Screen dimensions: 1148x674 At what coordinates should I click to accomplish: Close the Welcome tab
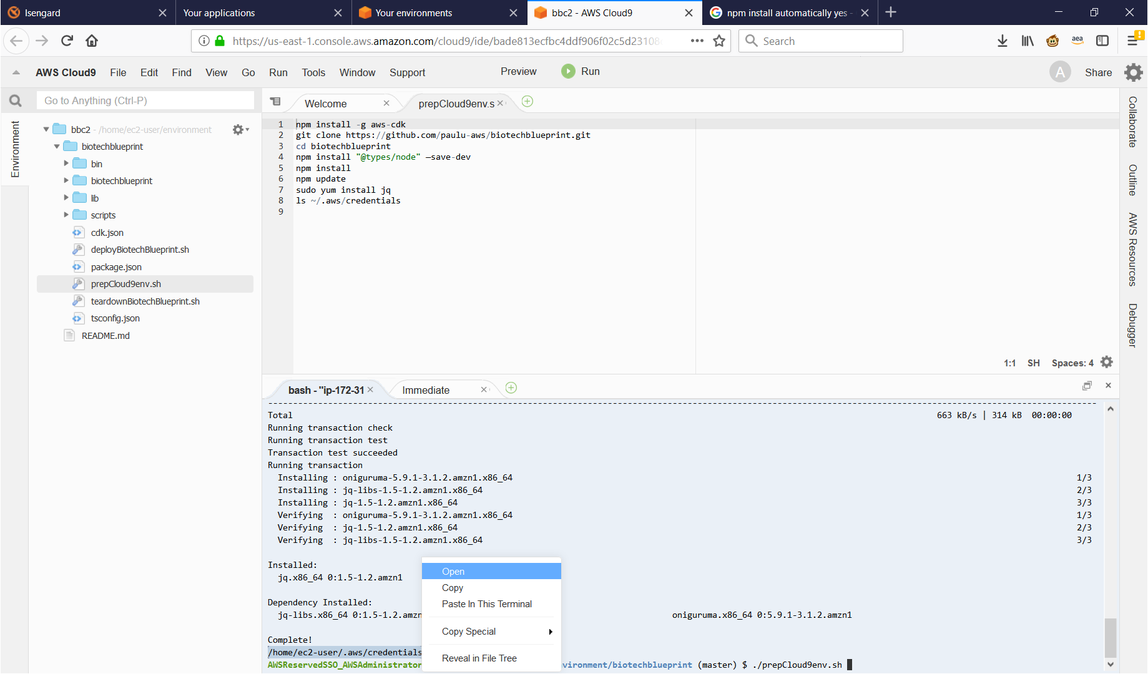[x=387, y=103]
